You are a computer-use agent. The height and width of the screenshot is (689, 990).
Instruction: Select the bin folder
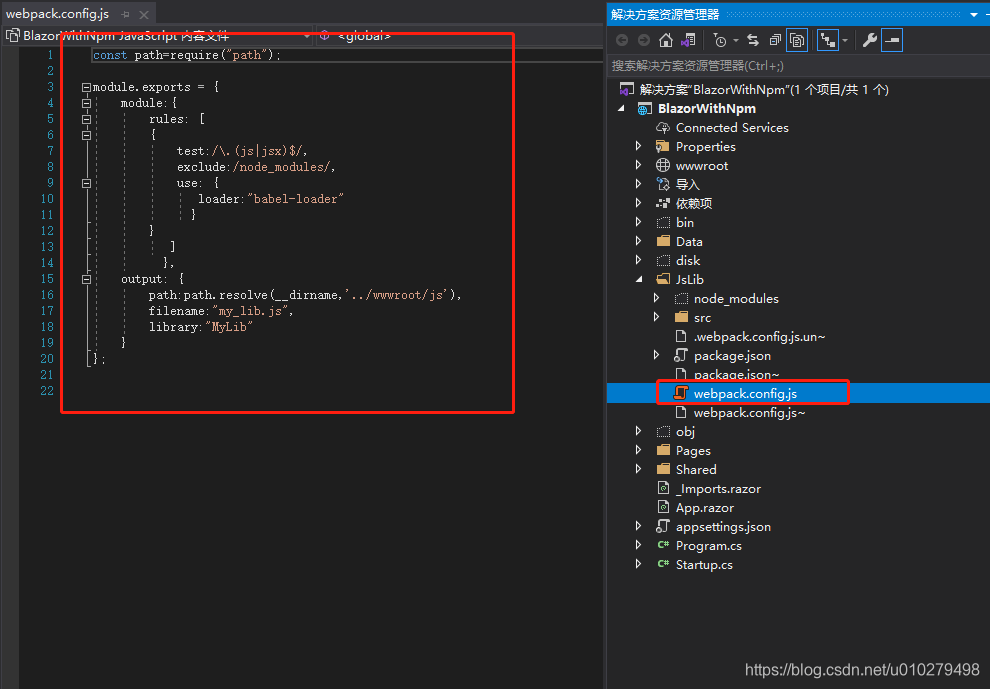click(684, 222)
